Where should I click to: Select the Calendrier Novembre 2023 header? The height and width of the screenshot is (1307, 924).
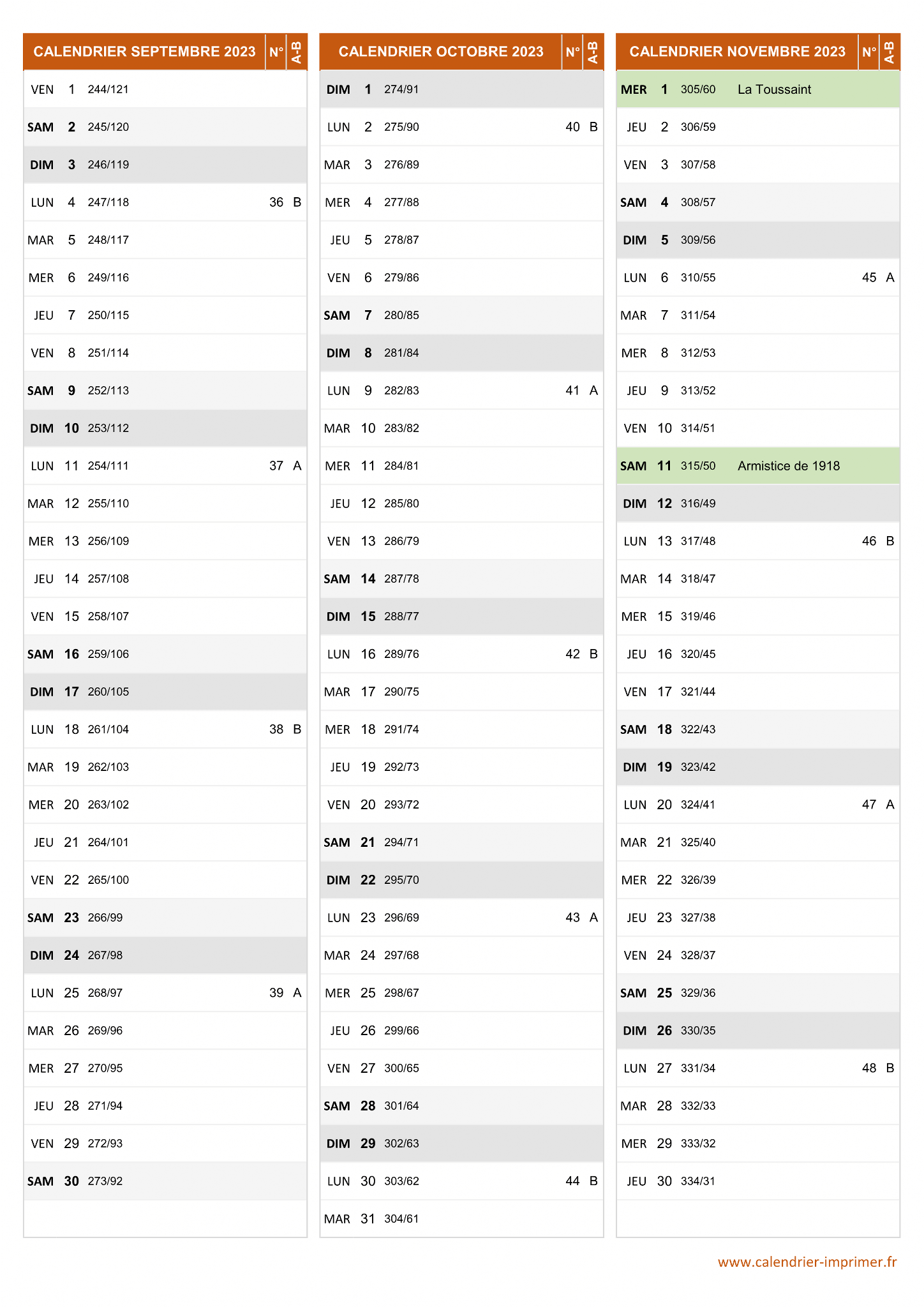[737, 52]
